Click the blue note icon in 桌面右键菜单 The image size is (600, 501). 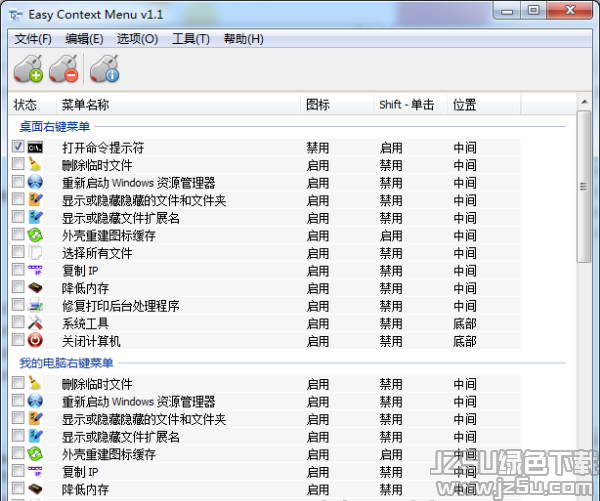click(35, 217)
